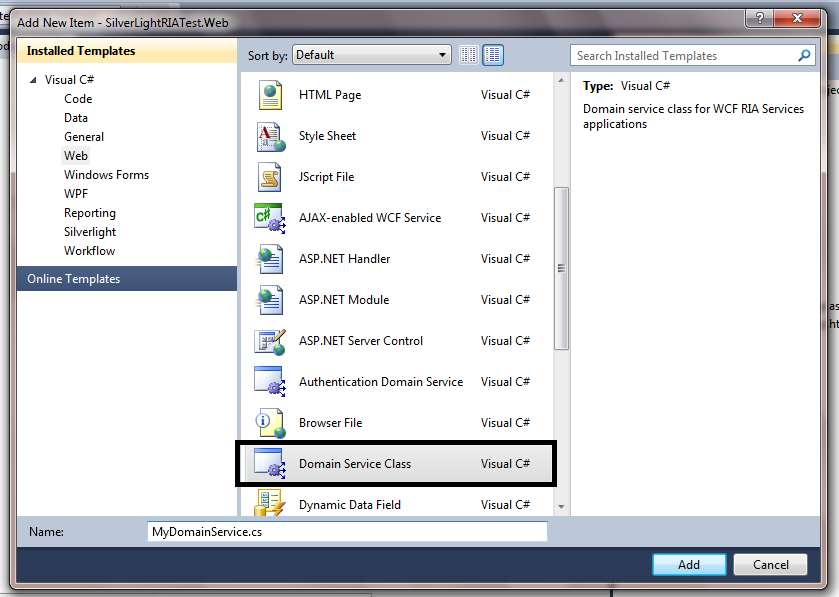Click the ASP.NET Handler name text
Image resolution: width=839 pixels, height=597 pixels.
click(345, 259)
